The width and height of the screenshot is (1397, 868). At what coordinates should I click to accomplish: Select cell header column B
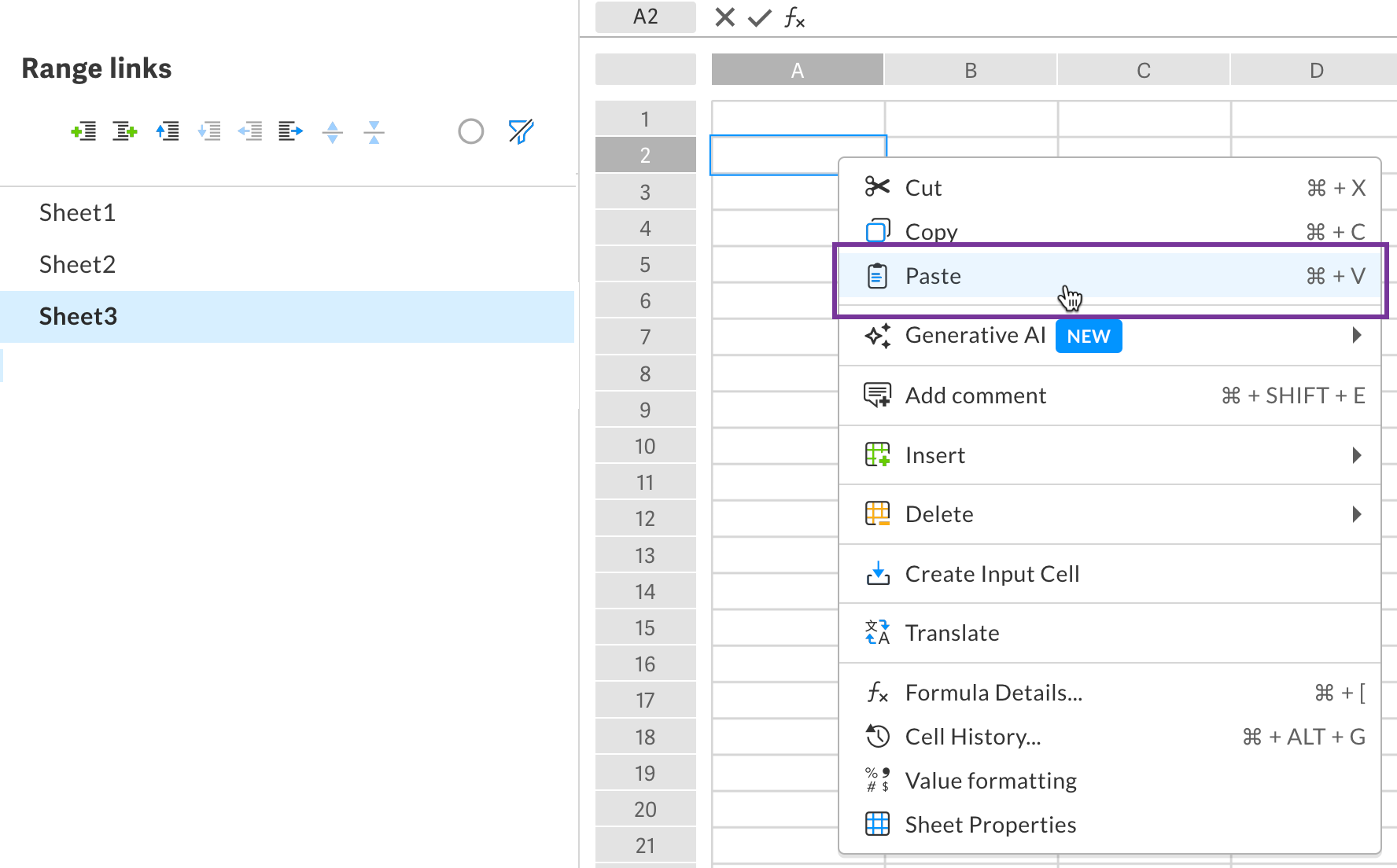click(970, 69)
